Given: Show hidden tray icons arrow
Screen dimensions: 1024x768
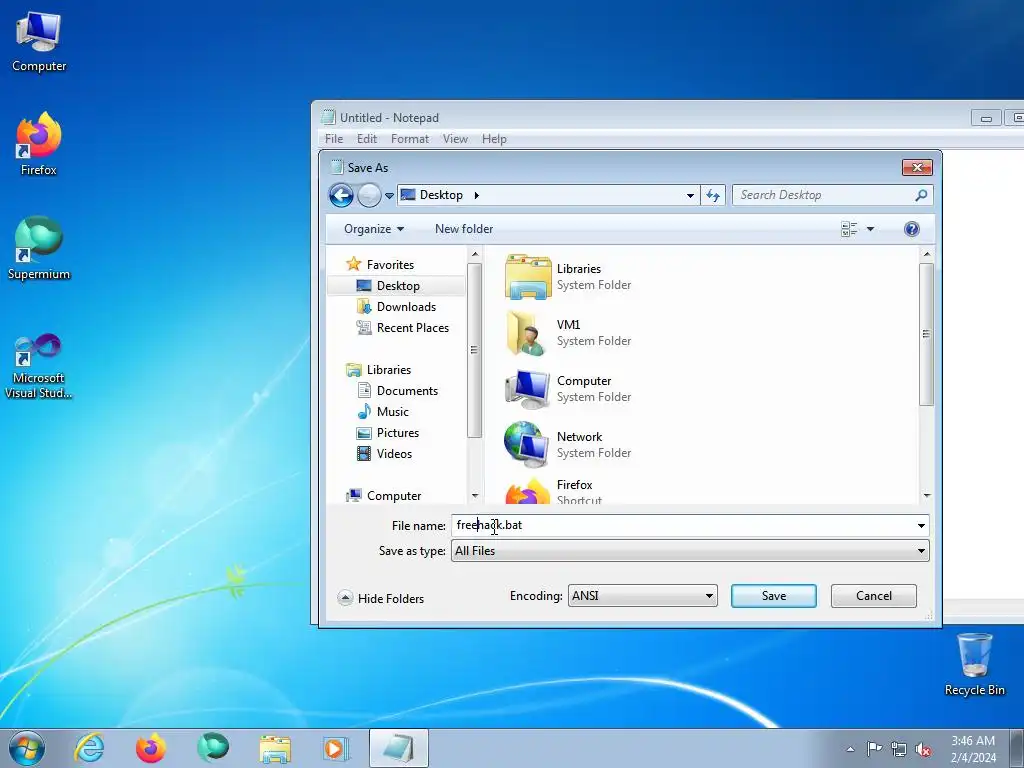Looking at the screenshot, I should click(x=850, y=749).
